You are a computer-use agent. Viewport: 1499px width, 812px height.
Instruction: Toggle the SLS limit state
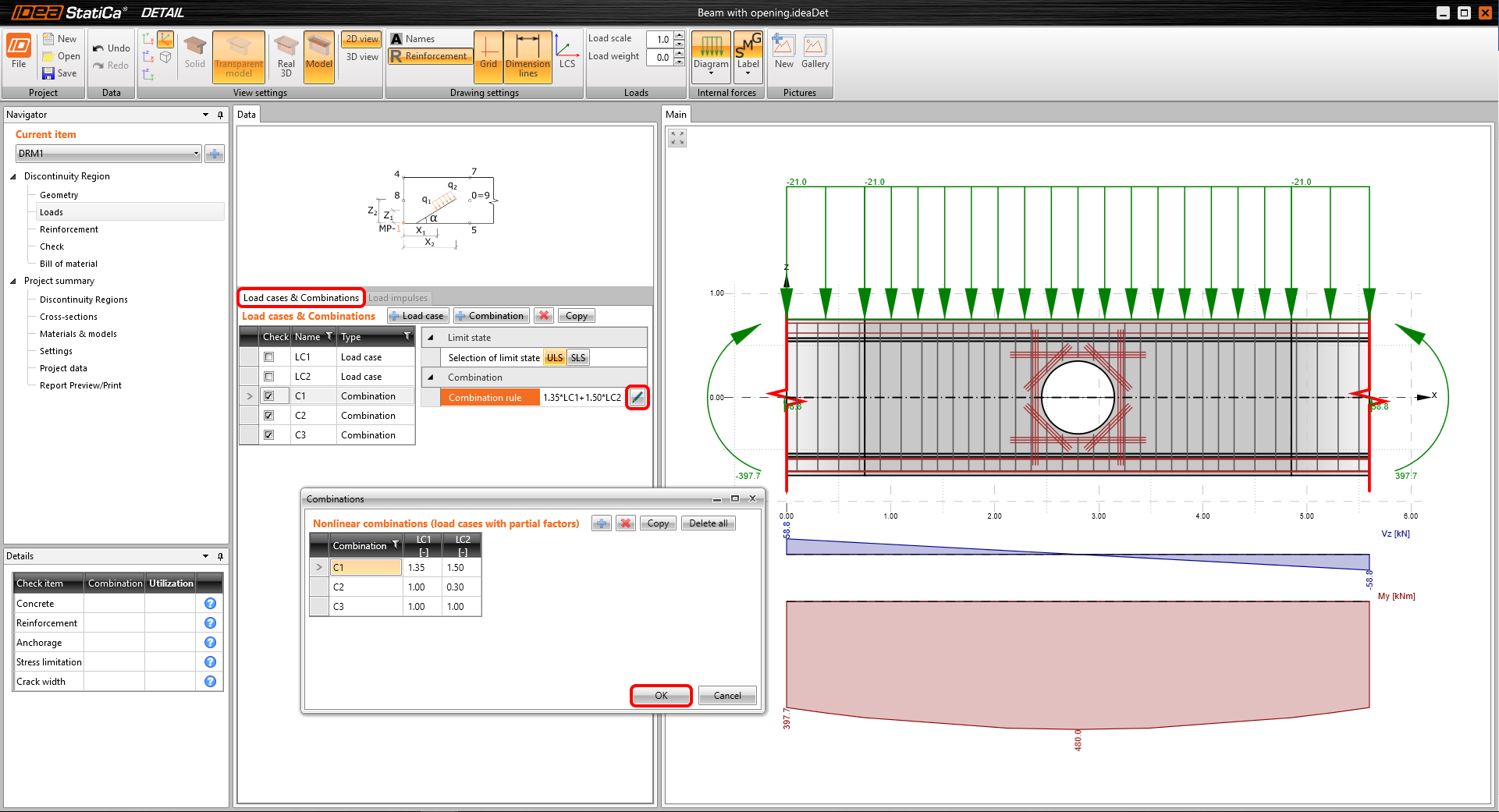tap(577, 358)
